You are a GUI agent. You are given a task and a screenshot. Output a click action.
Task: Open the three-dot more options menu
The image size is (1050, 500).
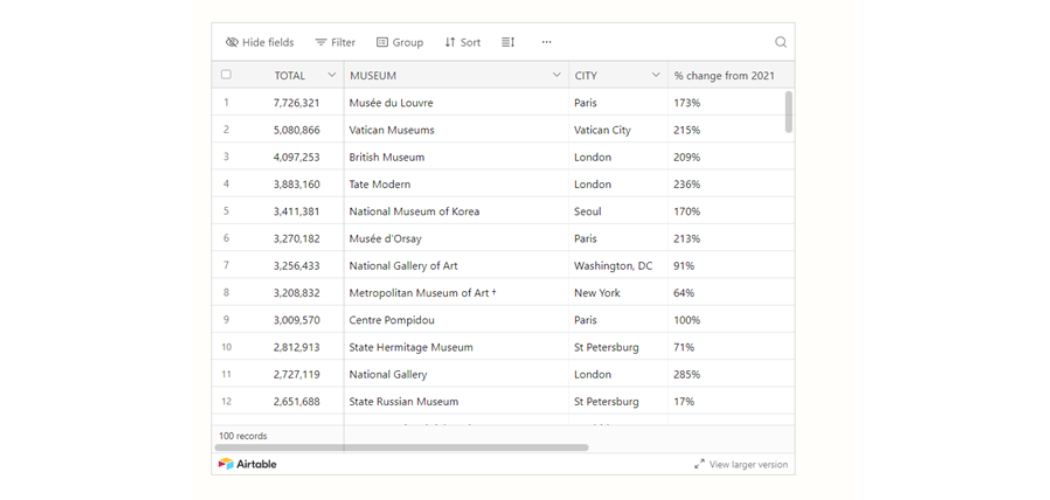coord(546,42)
